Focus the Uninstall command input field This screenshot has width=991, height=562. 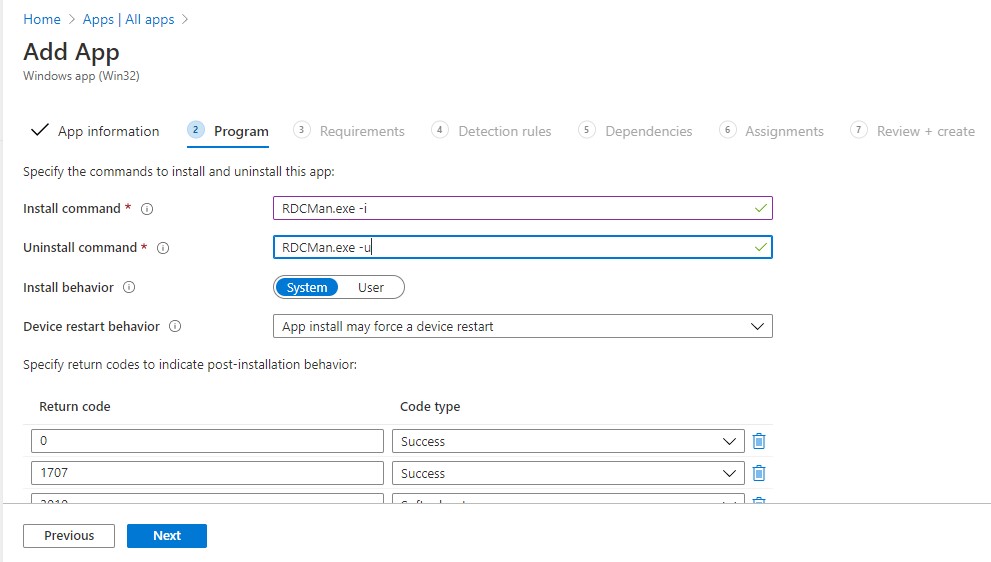[x=523, y=247]
